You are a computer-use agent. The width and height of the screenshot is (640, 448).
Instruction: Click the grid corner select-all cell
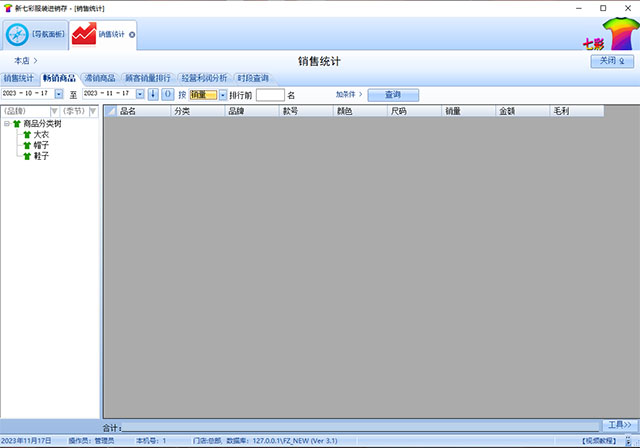coord(110,111)
